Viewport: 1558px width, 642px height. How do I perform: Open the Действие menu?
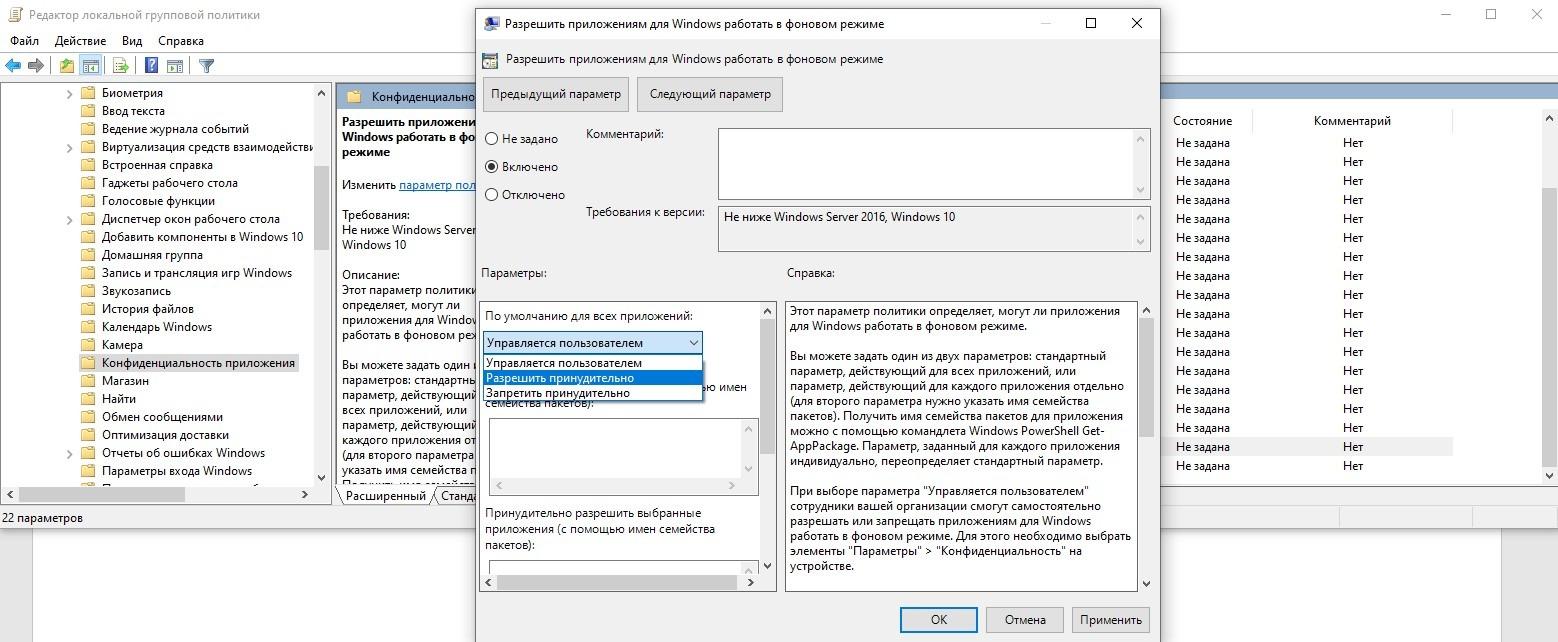pyautogui.click(x=80, y=41)
